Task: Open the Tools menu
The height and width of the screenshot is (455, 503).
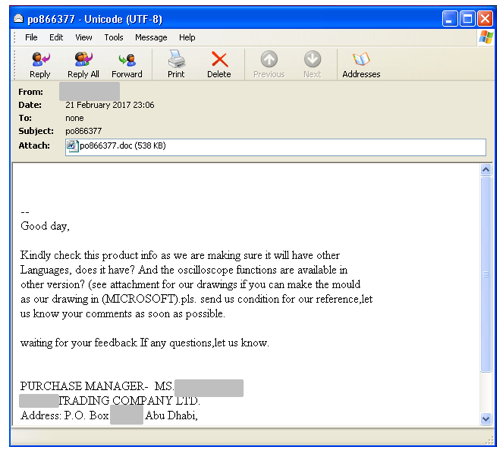Action: (x=114, y=37)
